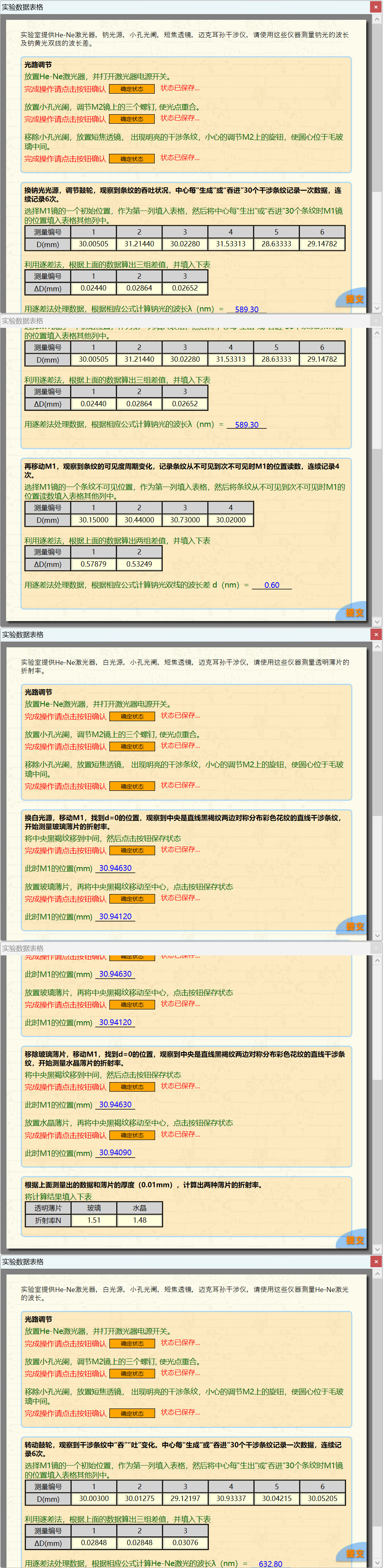Viewport: 383px width, 1568px height.
Task: Select the D cell containing 29.12197
Action: [185, 1498]
